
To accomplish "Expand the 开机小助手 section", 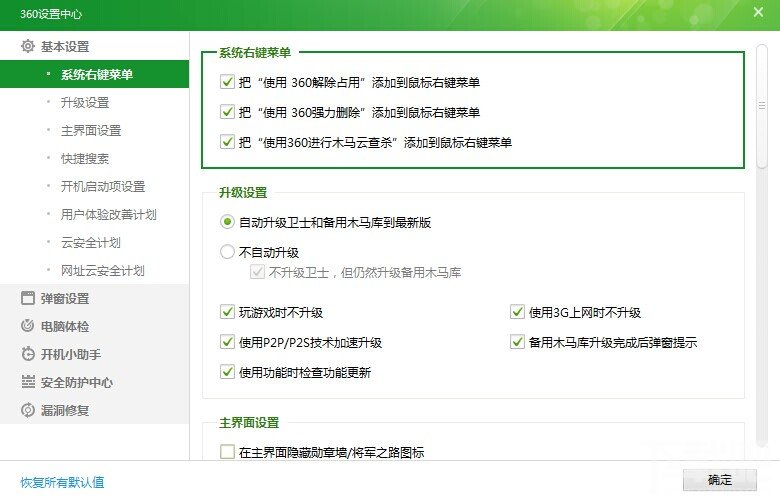I will pyautogui.click(x=95, y=354).
